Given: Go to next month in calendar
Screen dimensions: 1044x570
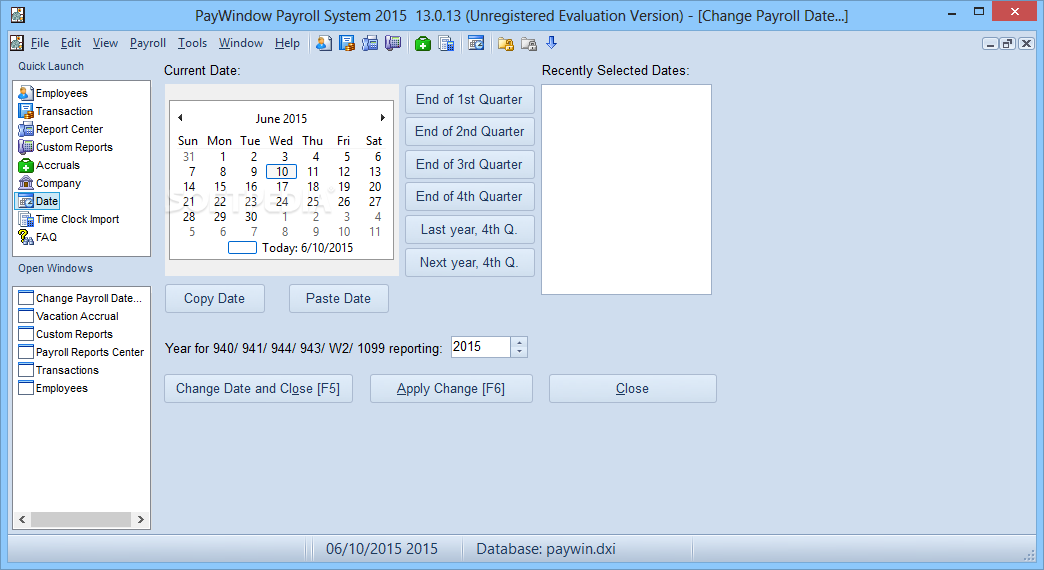Looking at the screenshot, I should point(383,118).
